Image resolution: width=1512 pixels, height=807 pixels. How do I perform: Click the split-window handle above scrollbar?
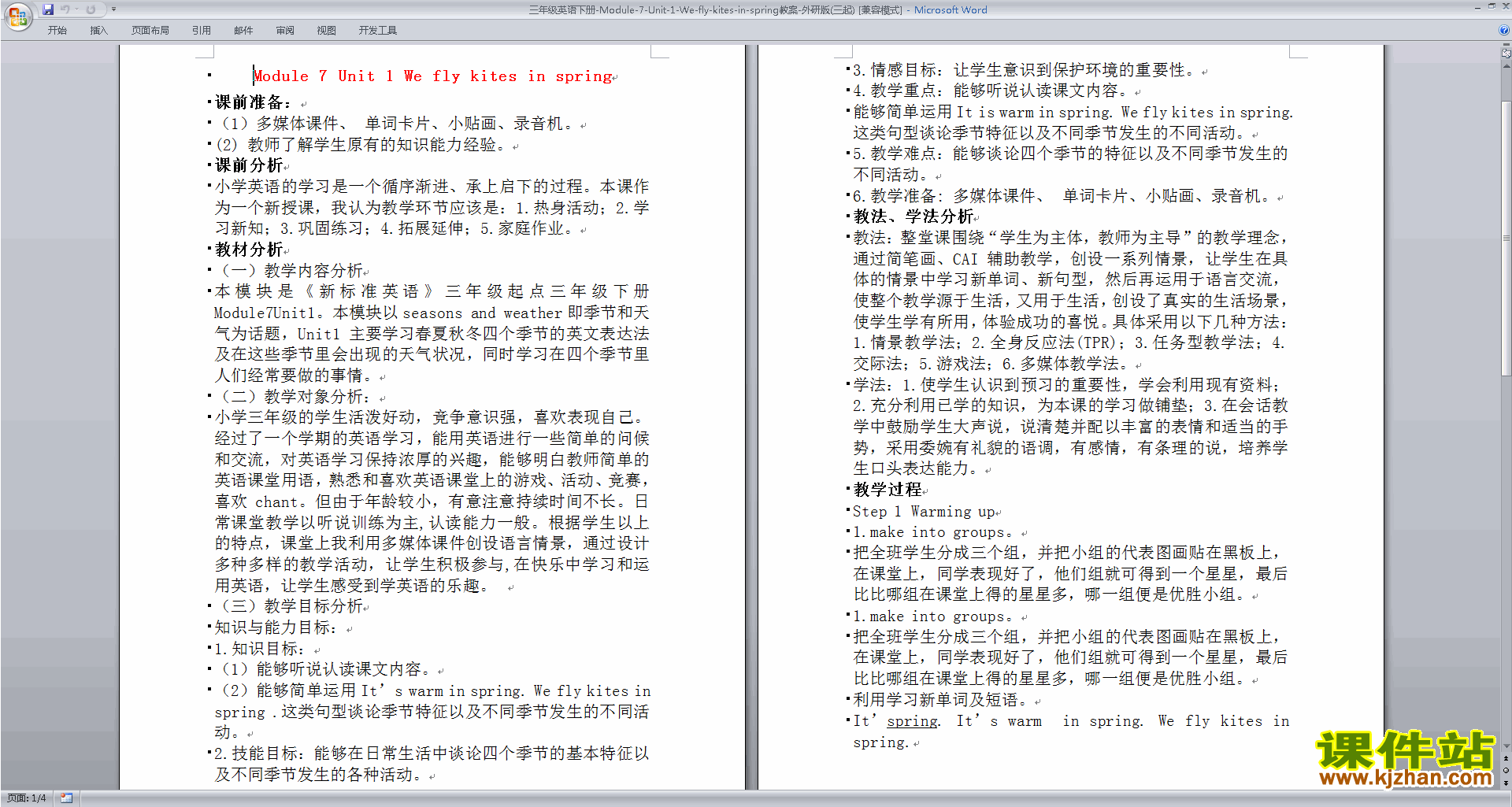tap(1506, 46)
